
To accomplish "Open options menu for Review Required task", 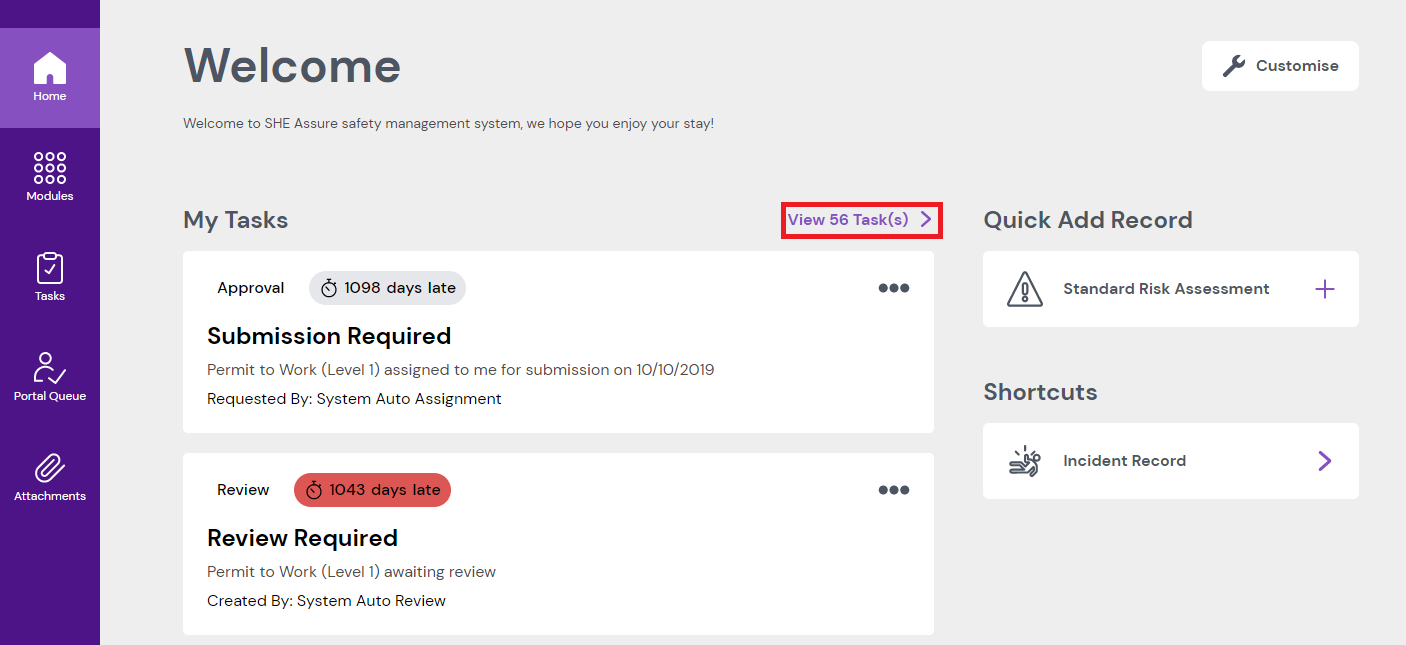I will point(893,490).
